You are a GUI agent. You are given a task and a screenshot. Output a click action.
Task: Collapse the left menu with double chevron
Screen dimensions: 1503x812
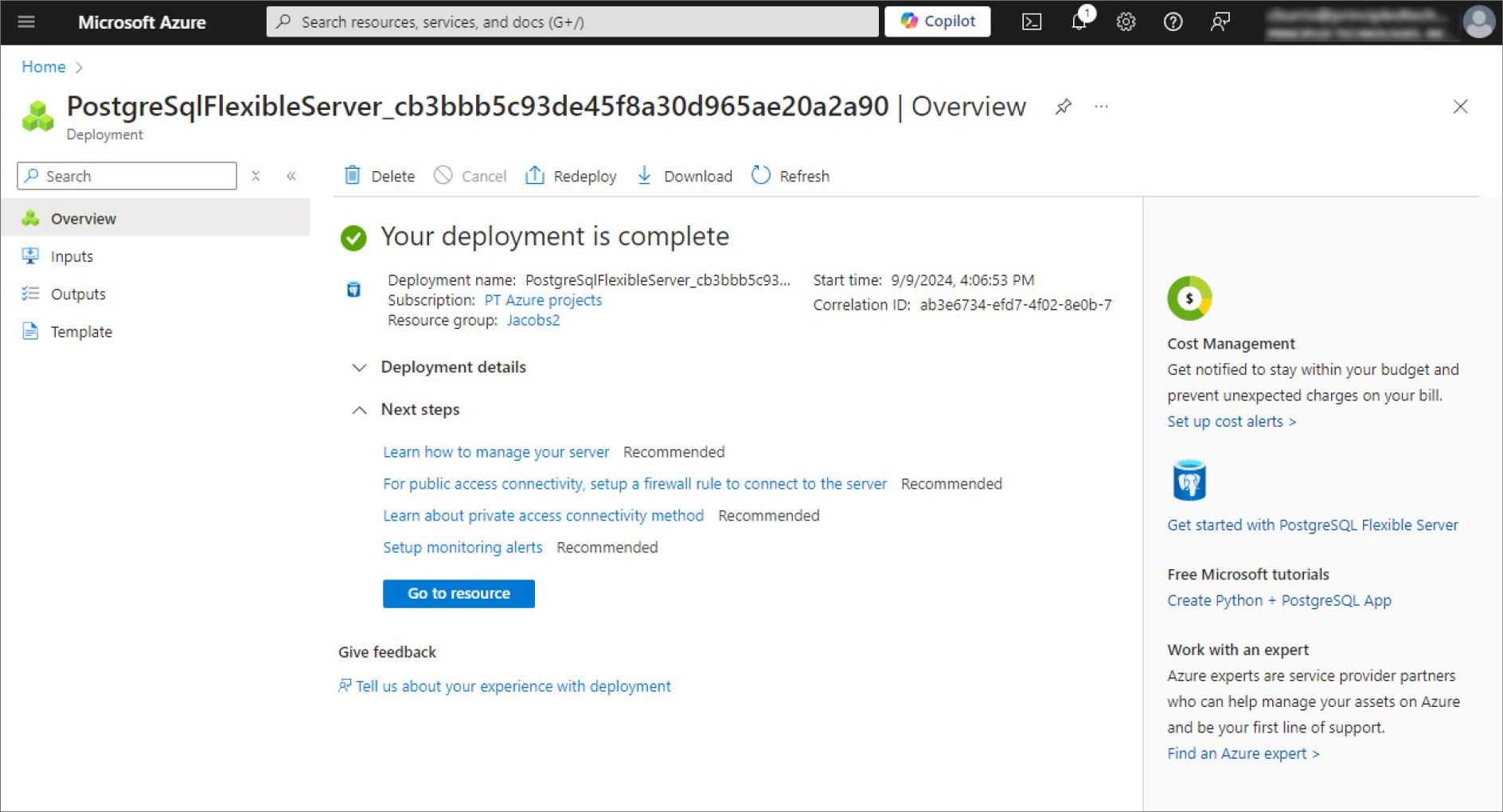click(x=291, y=176)
